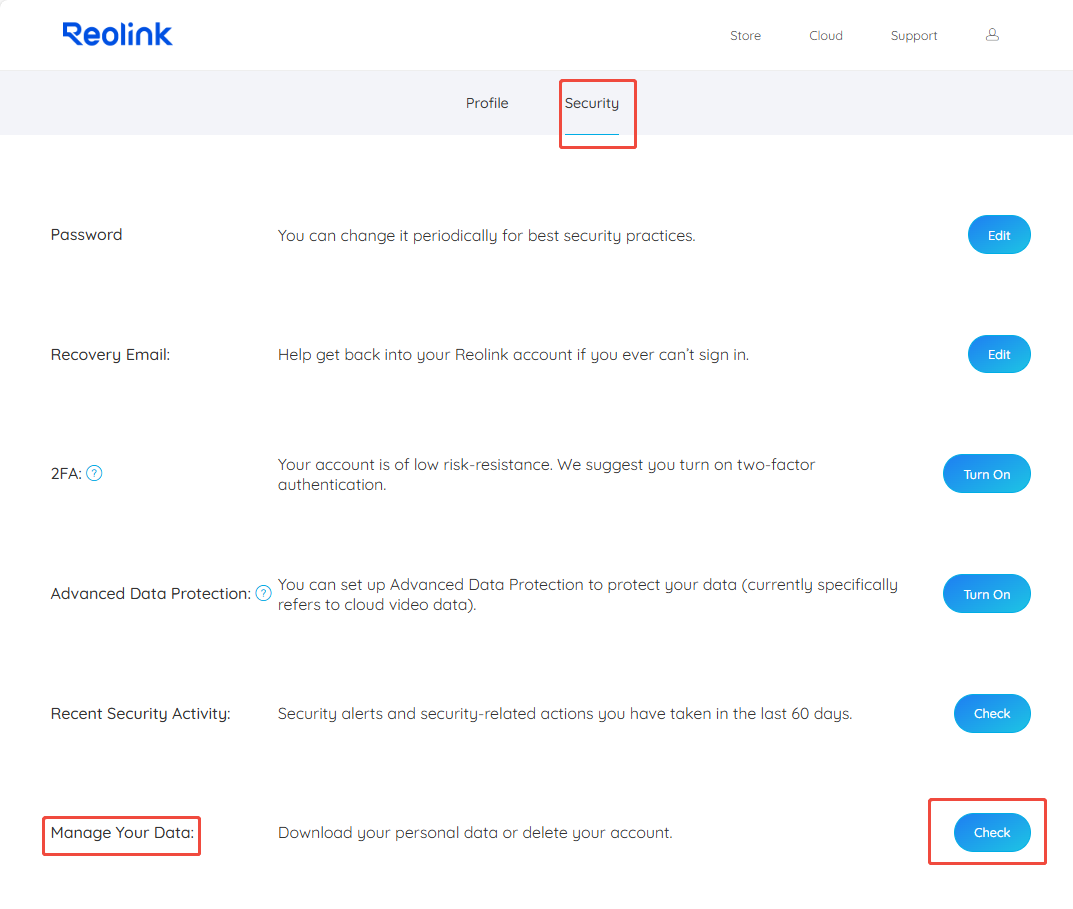1073x909 pixels.
Task: Click the 2FA label text
Action: [x=66, y=474]
